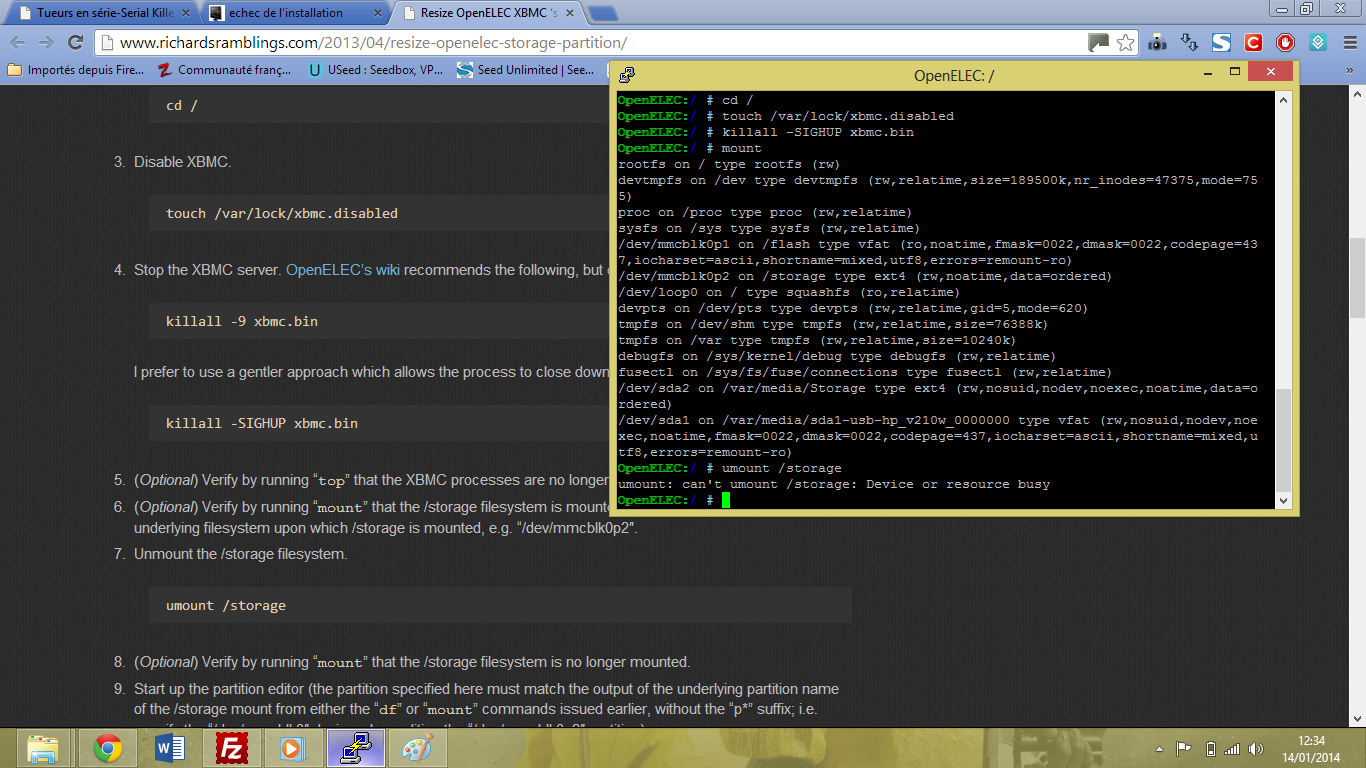Click the network signal tray icon
This screenshot has width=1366, height=768.
[x=1232, y=749]
